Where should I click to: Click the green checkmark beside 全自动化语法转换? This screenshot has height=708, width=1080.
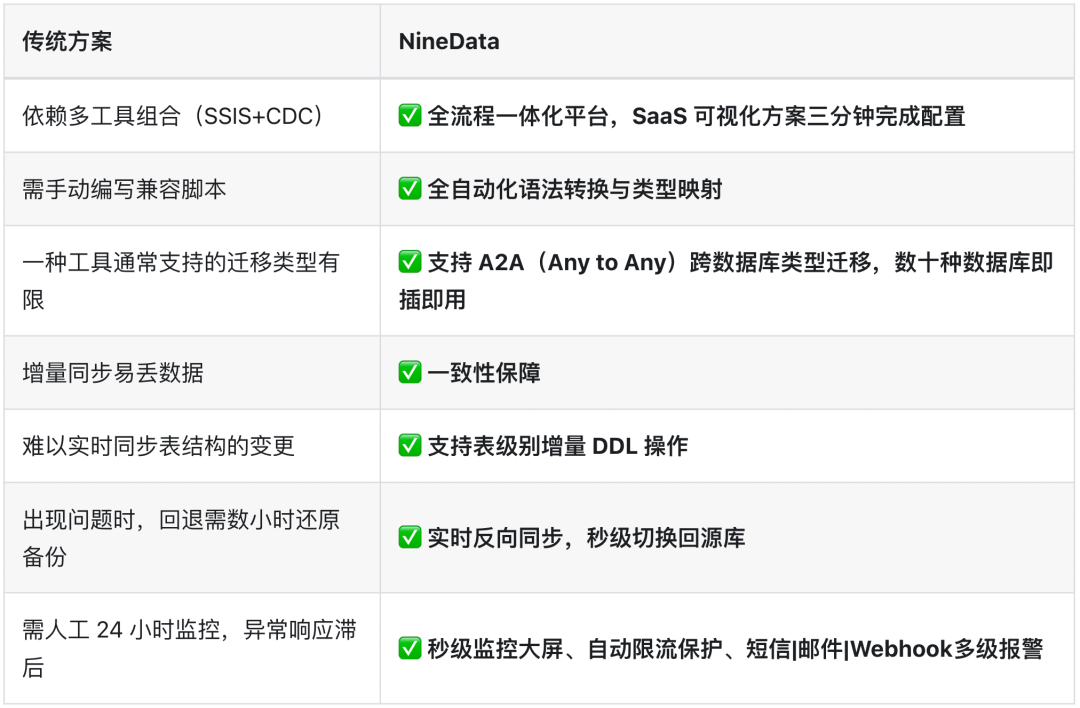410,189
